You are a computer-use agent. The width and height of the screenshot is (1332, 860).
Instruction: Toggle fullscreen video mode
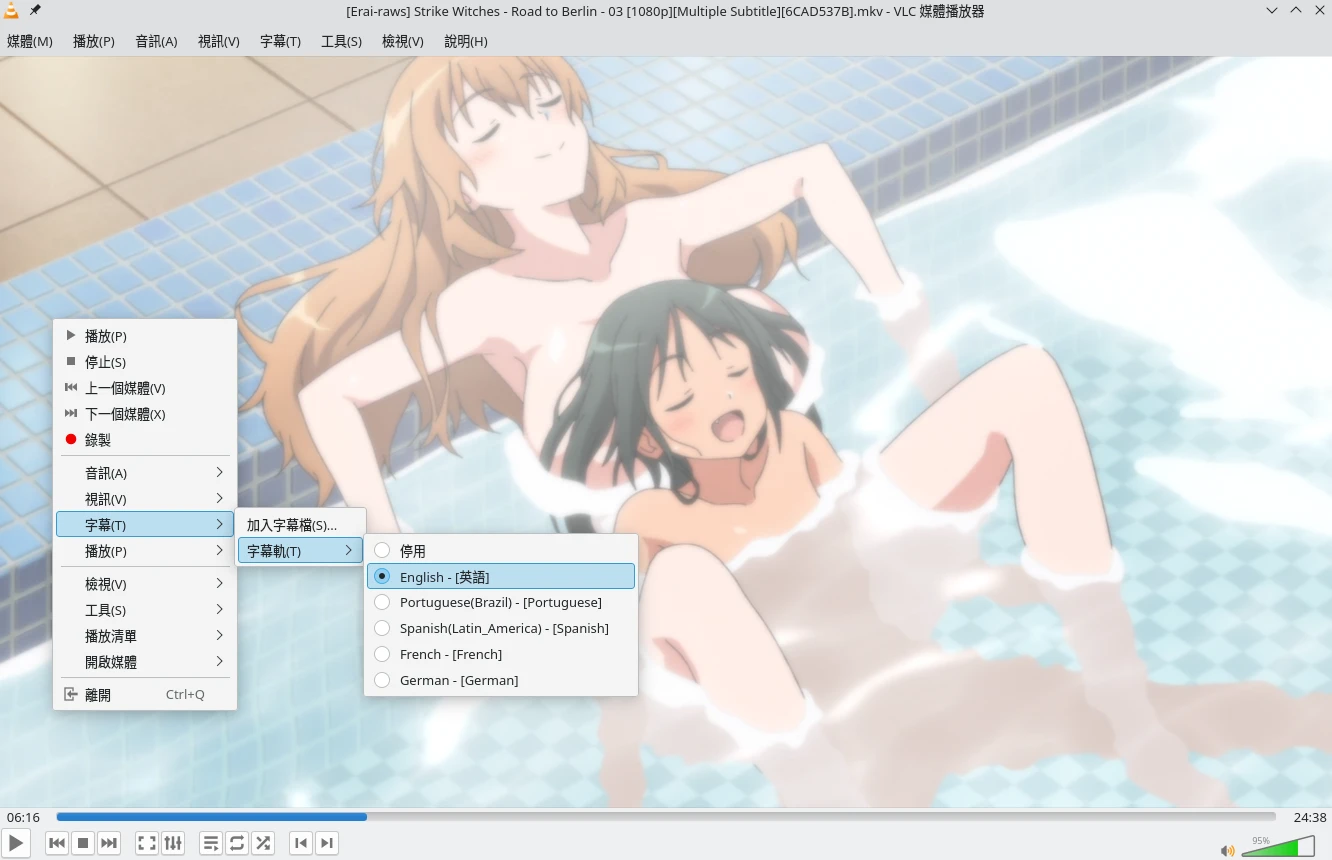(147, 843)
